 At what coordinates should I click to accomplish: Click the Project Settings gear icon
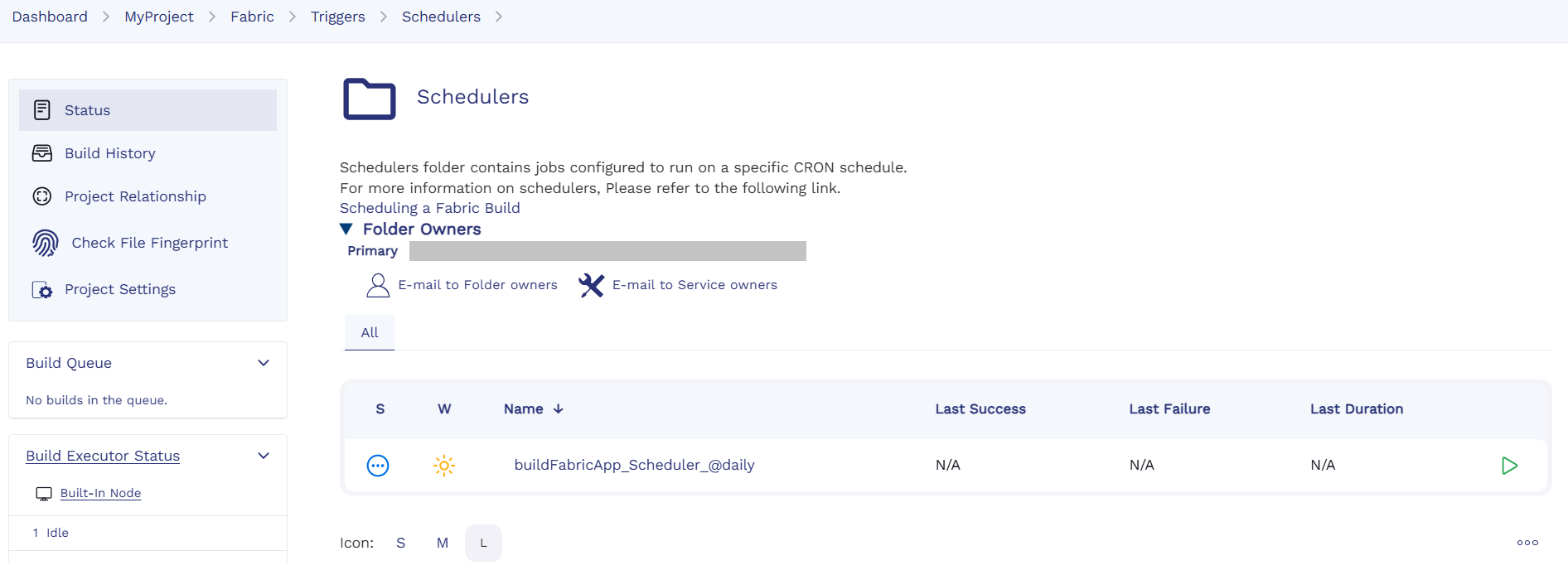coord(42,290)
